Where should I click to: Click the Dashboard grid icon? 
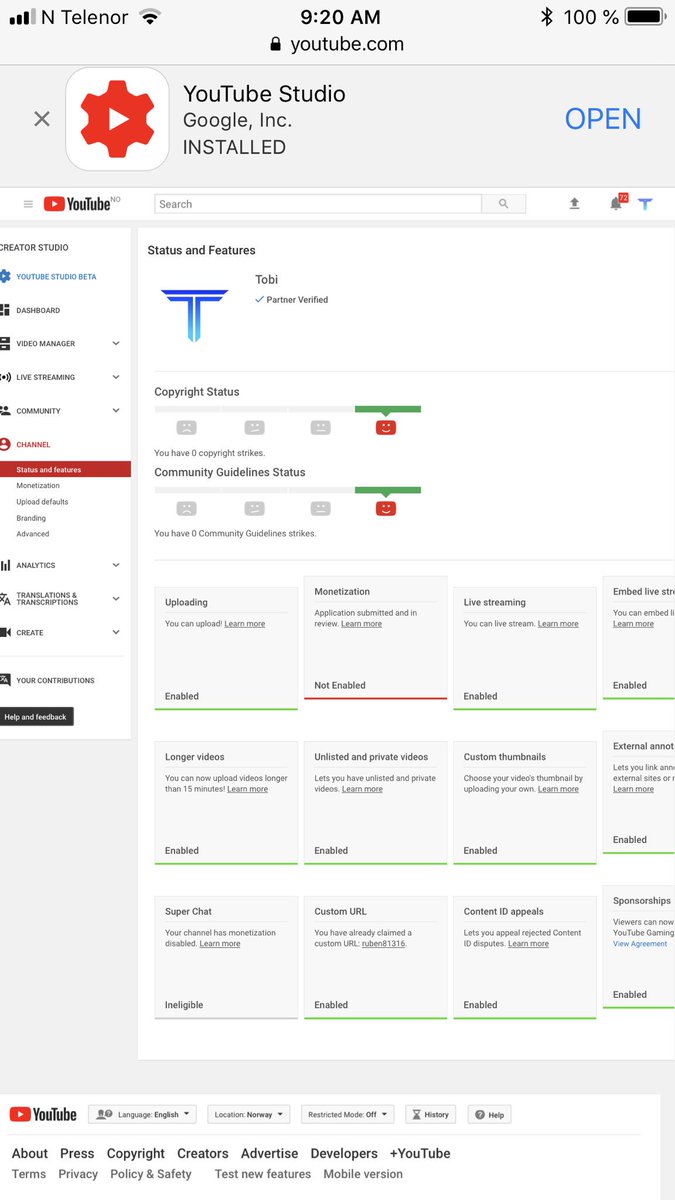5,311
